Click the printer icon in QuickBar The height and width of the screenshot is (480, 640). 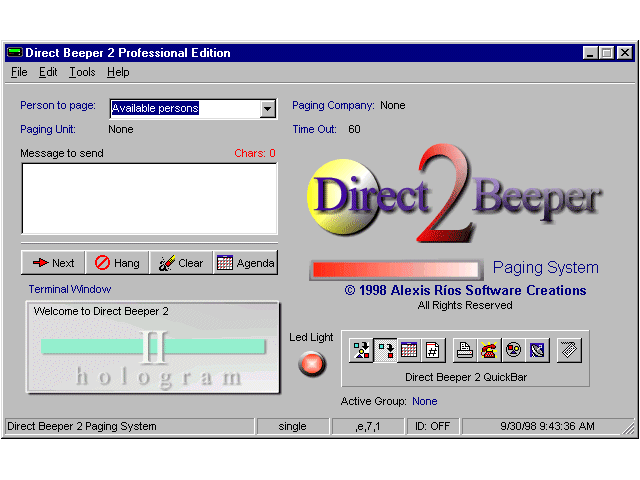465,350
